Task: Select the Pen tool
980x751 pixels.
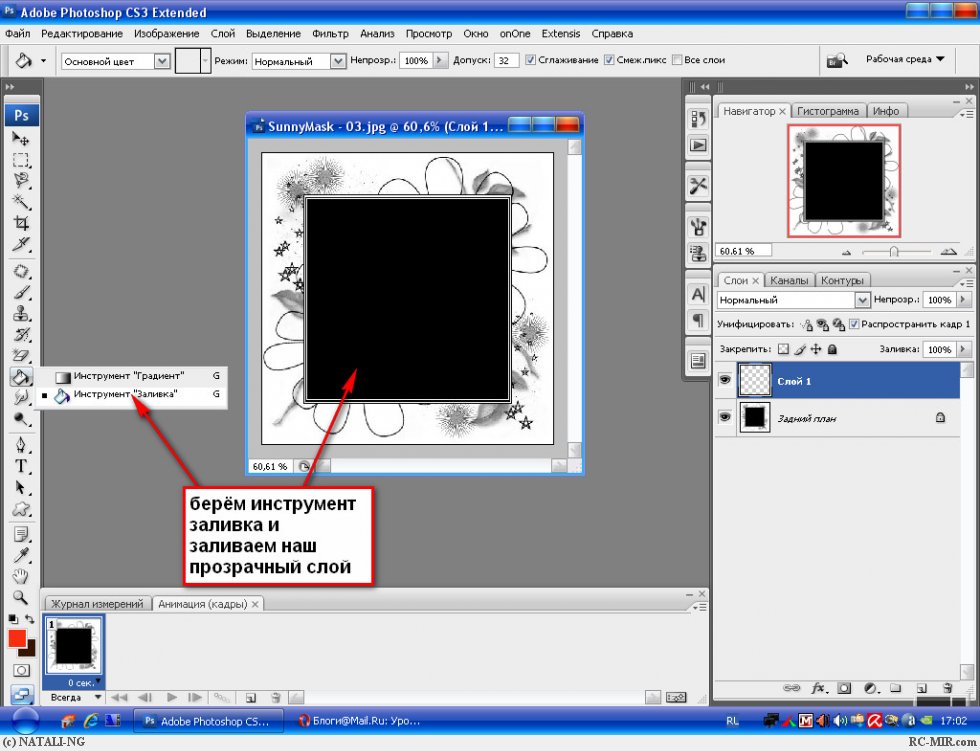Action: 21,445
